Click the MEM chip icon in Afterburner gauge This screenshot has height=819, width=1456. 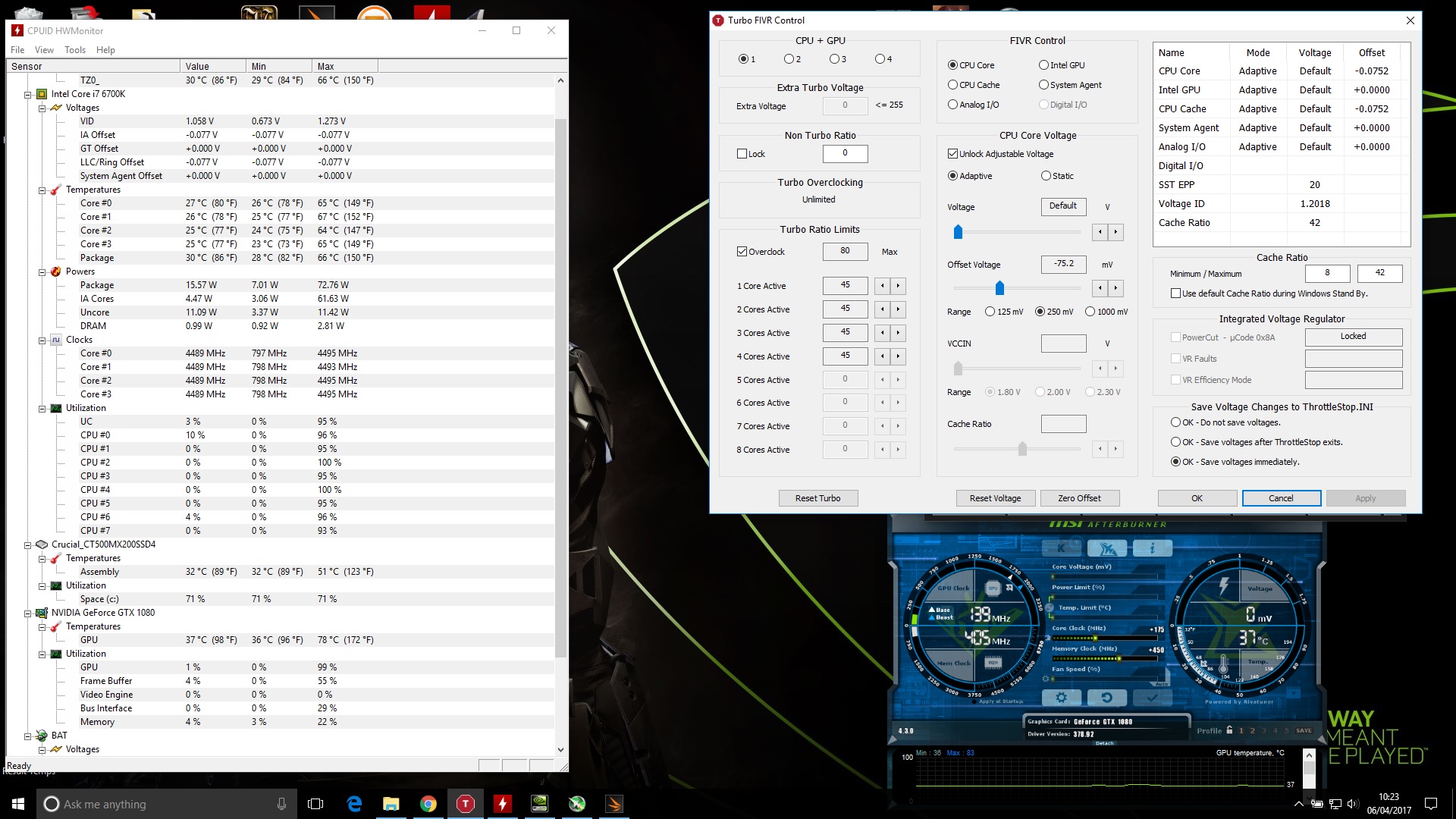coord(993,663)
